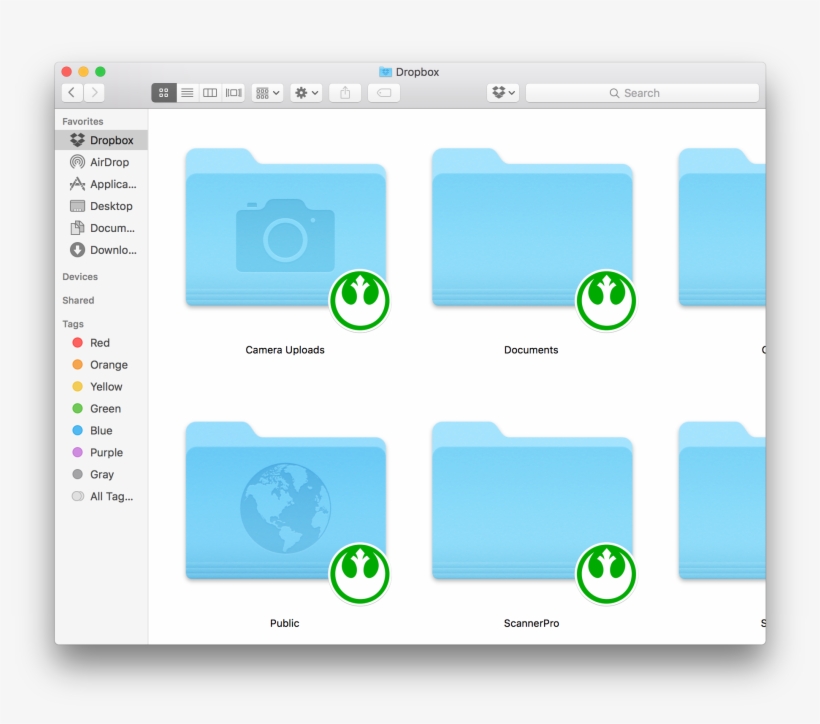Click the sync badge on Documents folder
820x724 pixels.
coord(606,301)
